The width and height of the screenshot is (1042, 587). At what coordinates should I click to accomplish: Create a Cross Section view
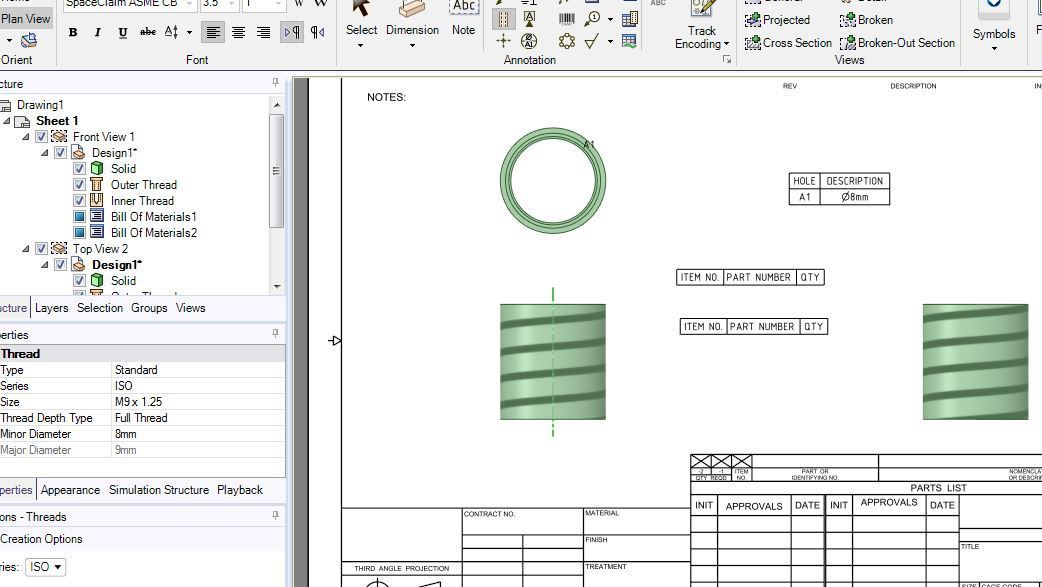tap(788, 43)
